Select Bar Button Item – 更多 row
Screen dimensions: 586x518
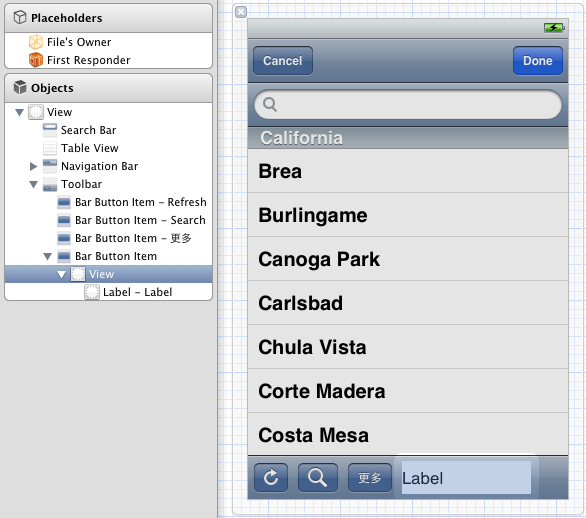point(108,238)
